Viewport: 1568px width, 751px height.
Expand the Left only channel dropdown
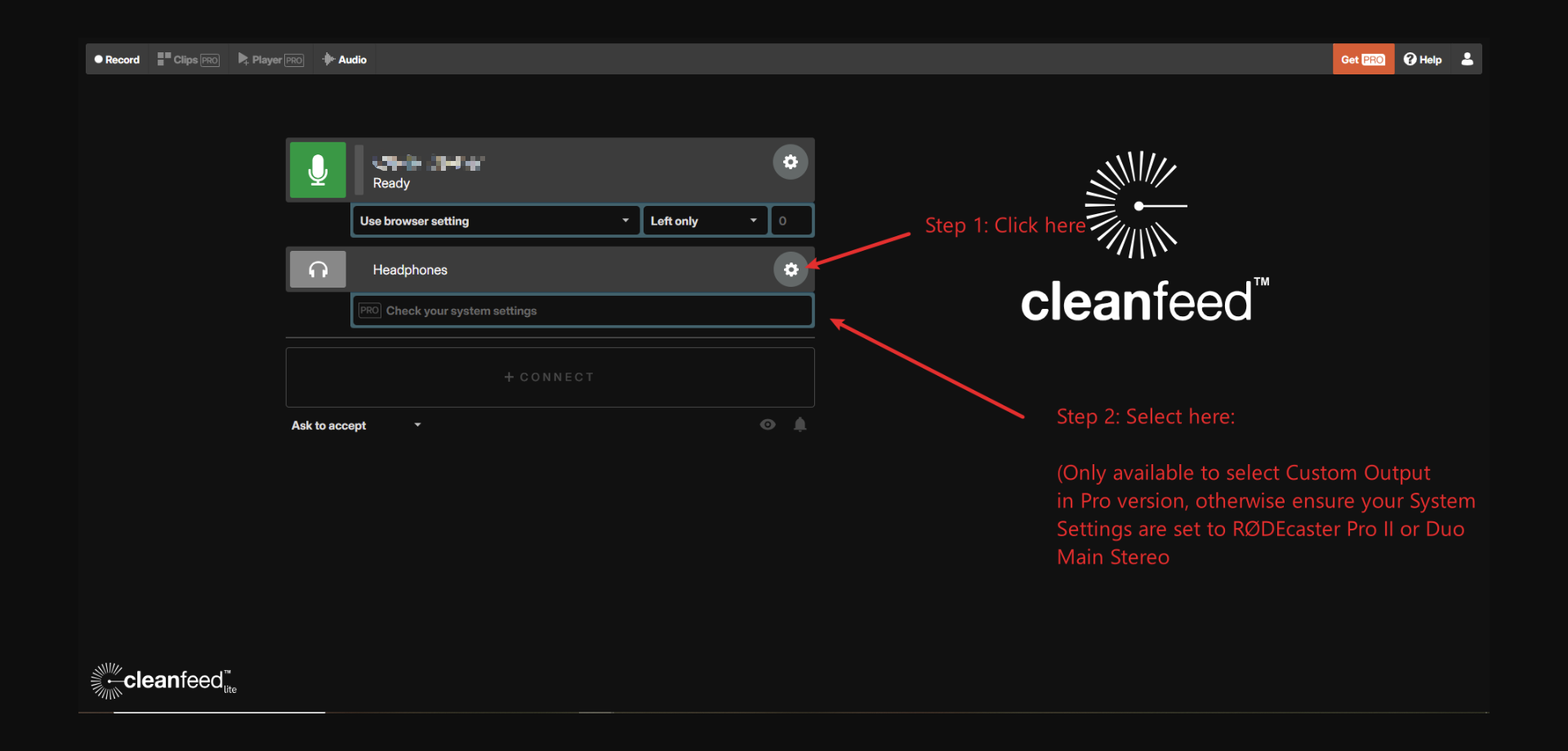click(705, 221)
